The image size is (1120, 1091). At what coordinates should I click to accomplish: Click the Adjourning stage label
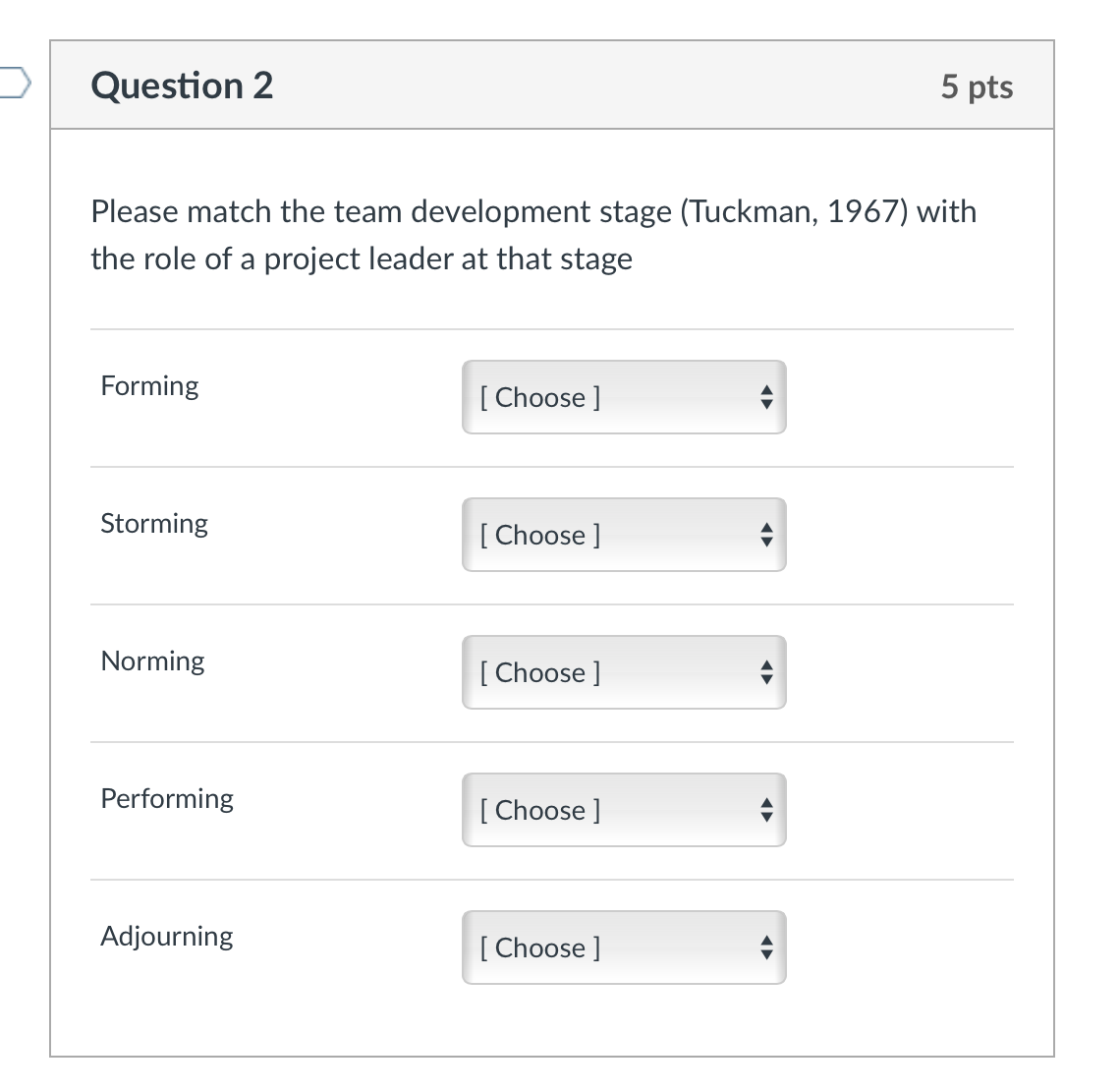(x=167, y=936)
